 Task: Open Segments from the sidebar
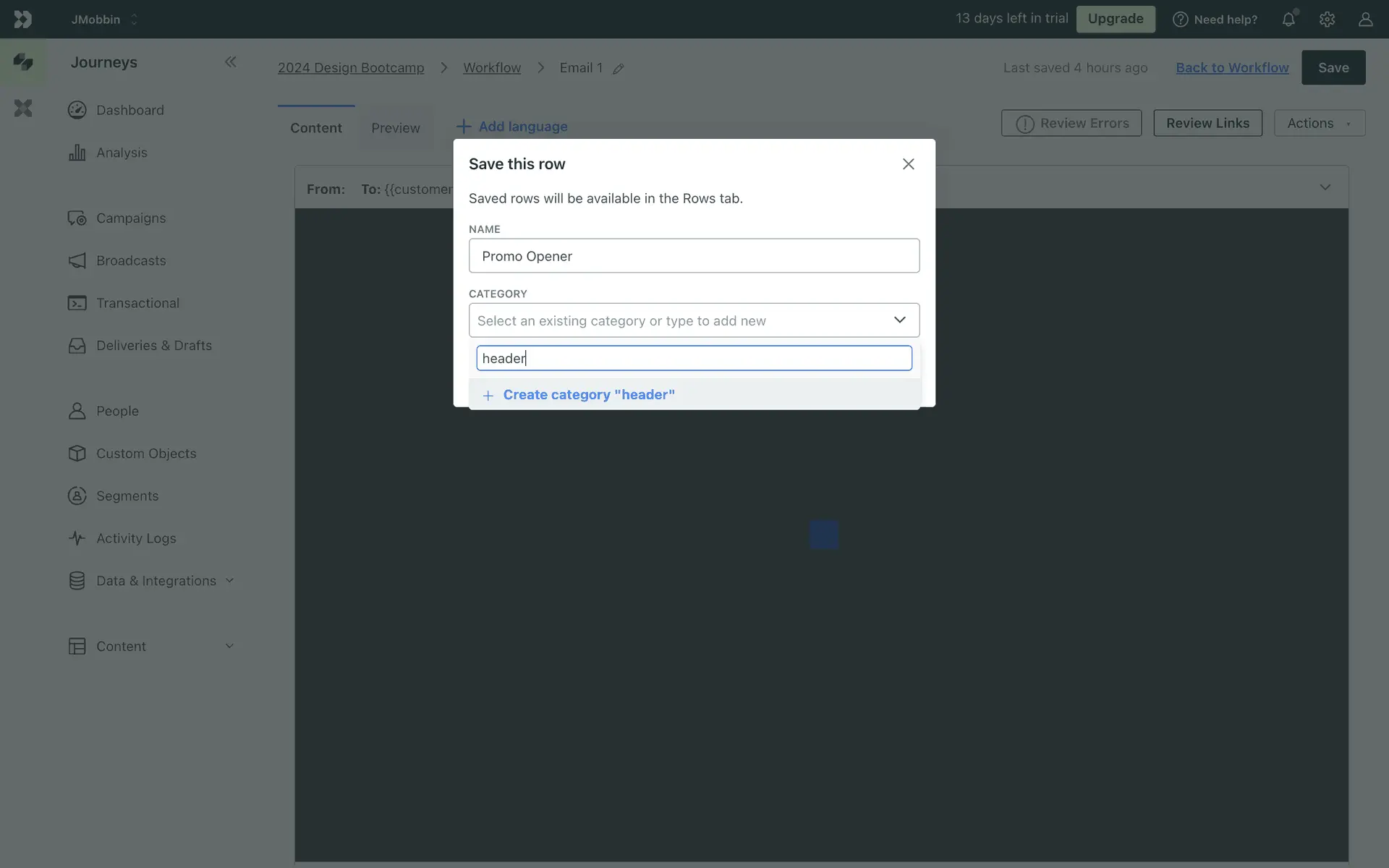pos(127,496)
